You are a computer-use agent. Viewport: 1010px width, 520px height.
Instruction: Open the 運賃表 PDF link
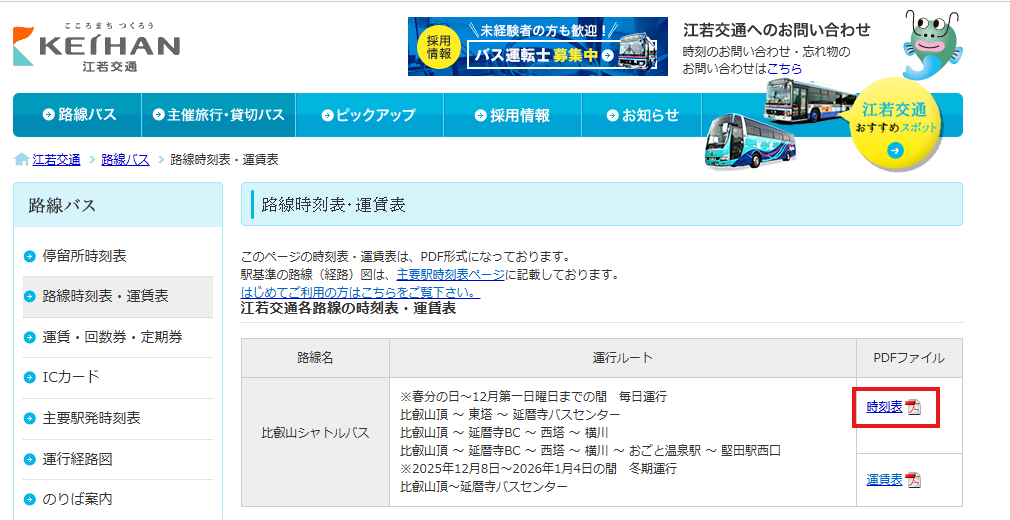pyautogui.click(x=884, y=480)
